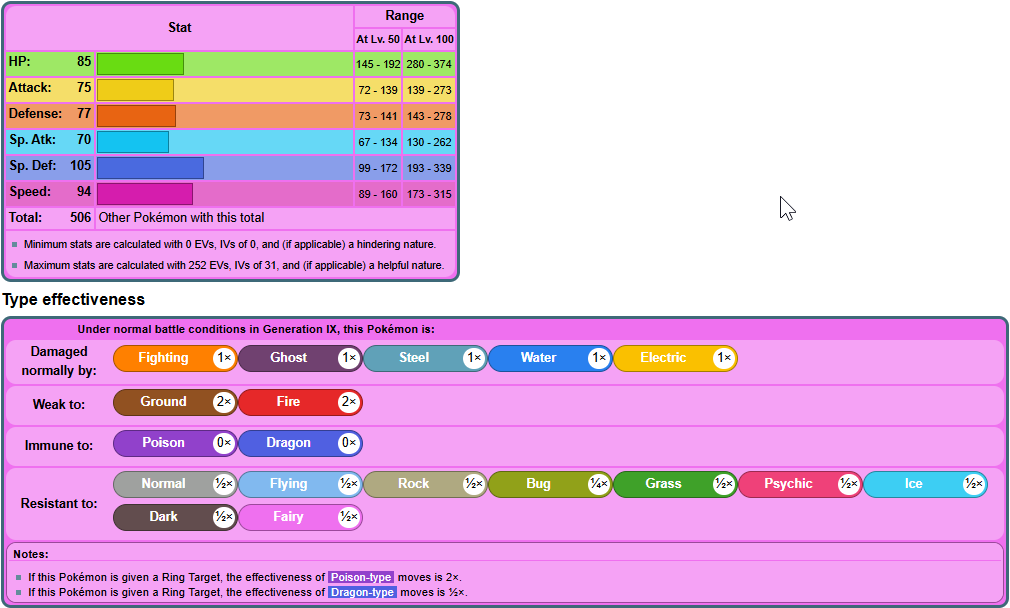The image size is (1010, 608).
Task: Open the Flying type resistance badge
Action: tap(300, 484)
